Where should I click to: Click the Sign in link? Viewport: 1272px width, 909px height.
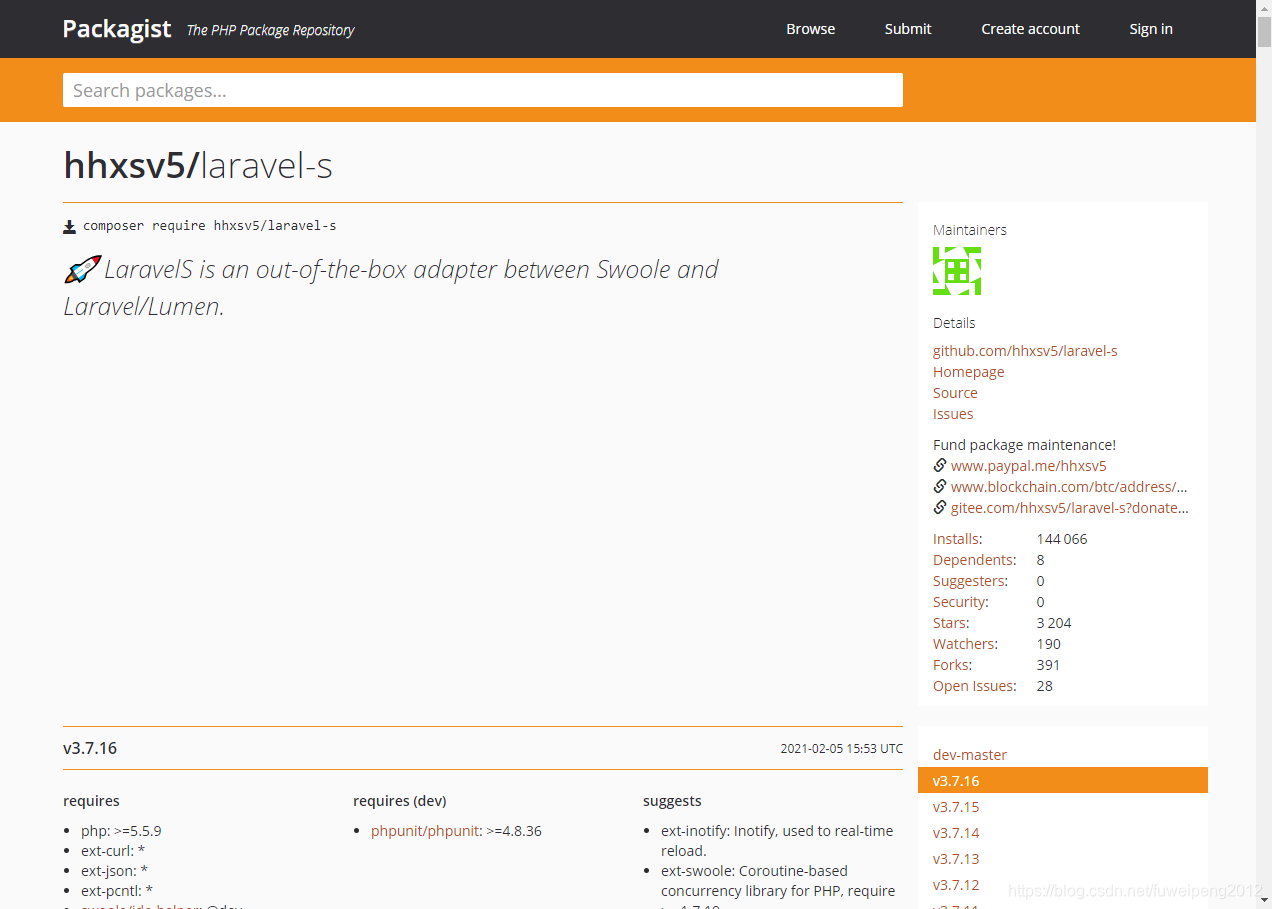point(1151,29)
